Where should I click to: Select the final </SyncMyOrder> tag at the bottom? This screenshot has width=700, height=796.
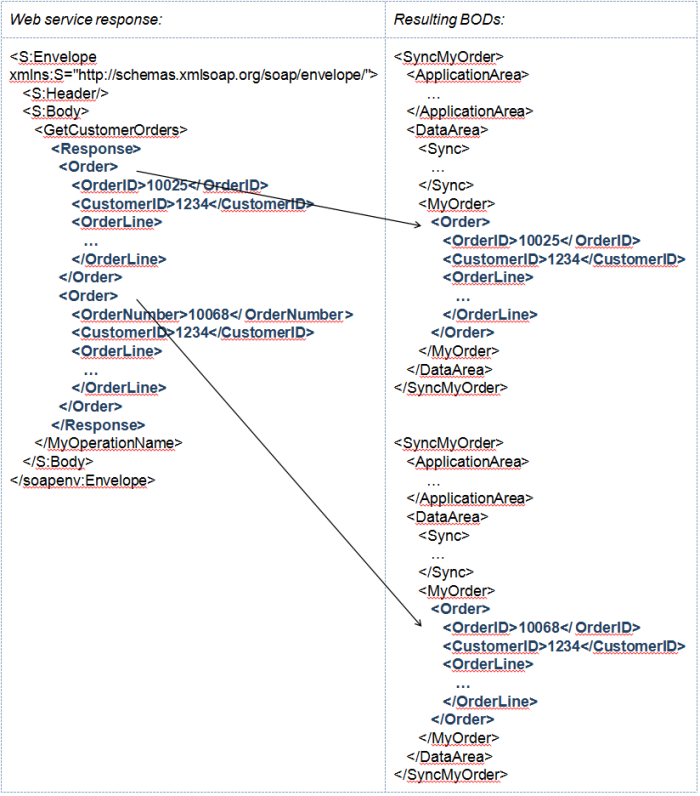(451, 774)
